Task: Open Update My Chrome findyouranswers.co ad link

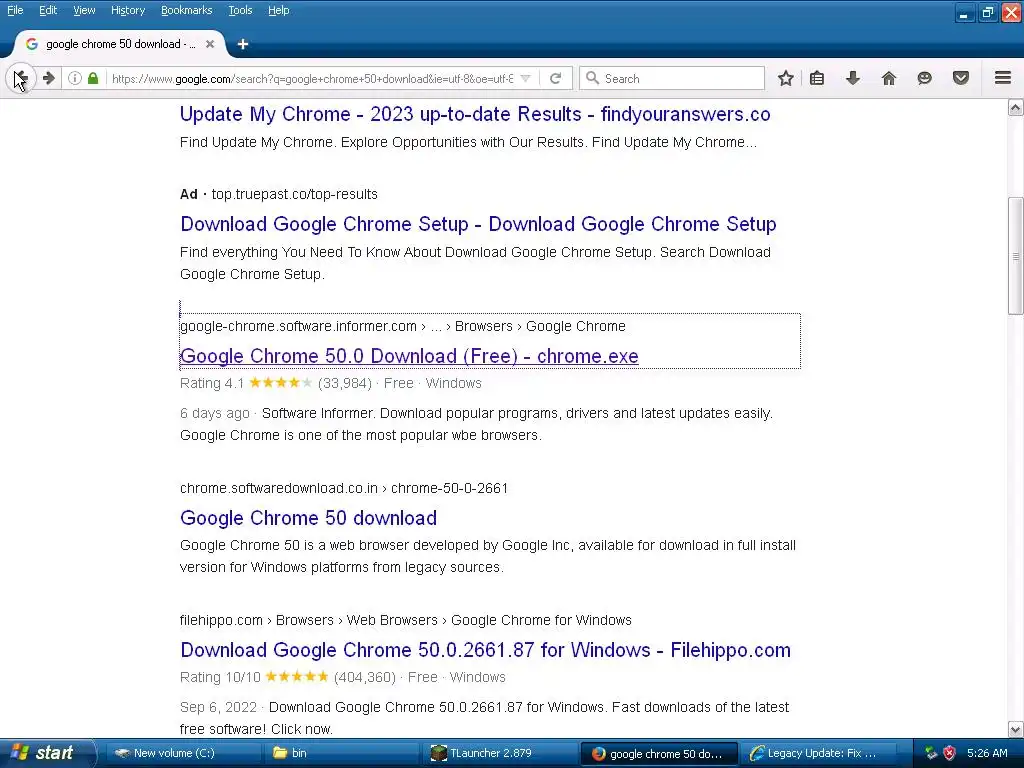Action: click(x=475, y=114)
